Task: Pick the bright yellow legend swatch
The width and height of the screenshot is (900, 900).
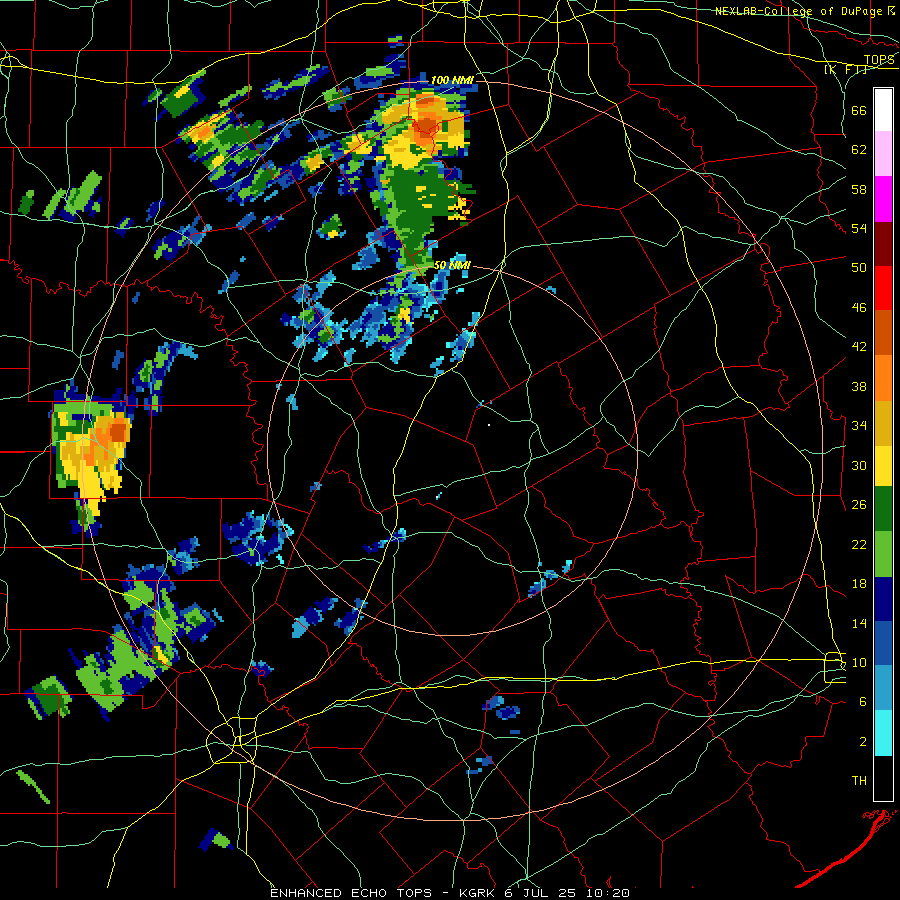Action: coord(883,464)
